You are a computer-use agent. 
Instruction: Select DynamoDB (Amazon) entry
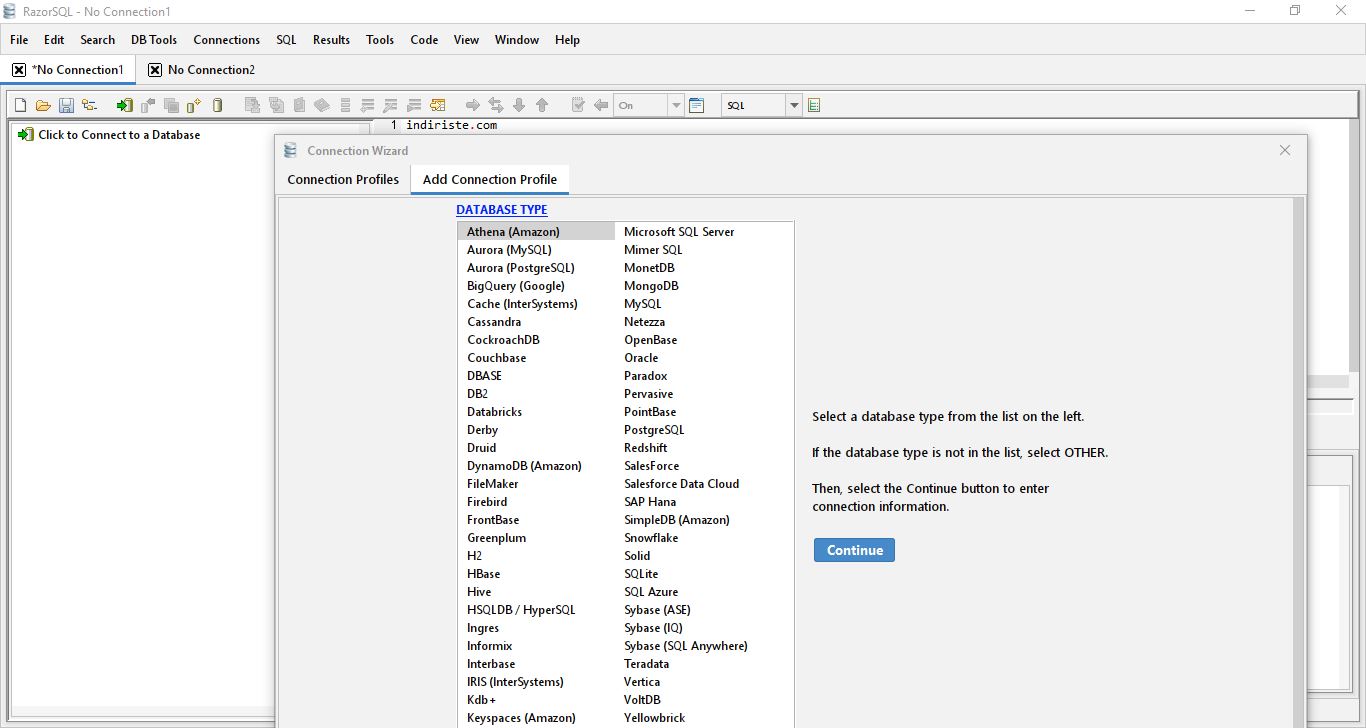tap(524, 466)
